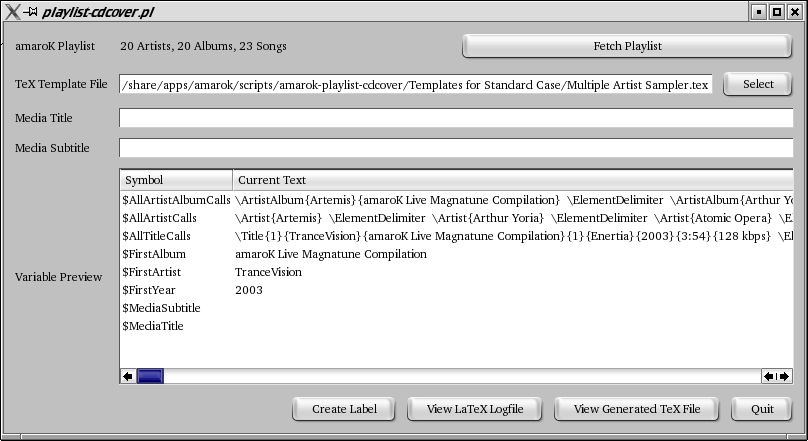The height and width of the screenshot is (441, 808).
Task: Click Select to choose a TeX template
Action: coord(758,84)
